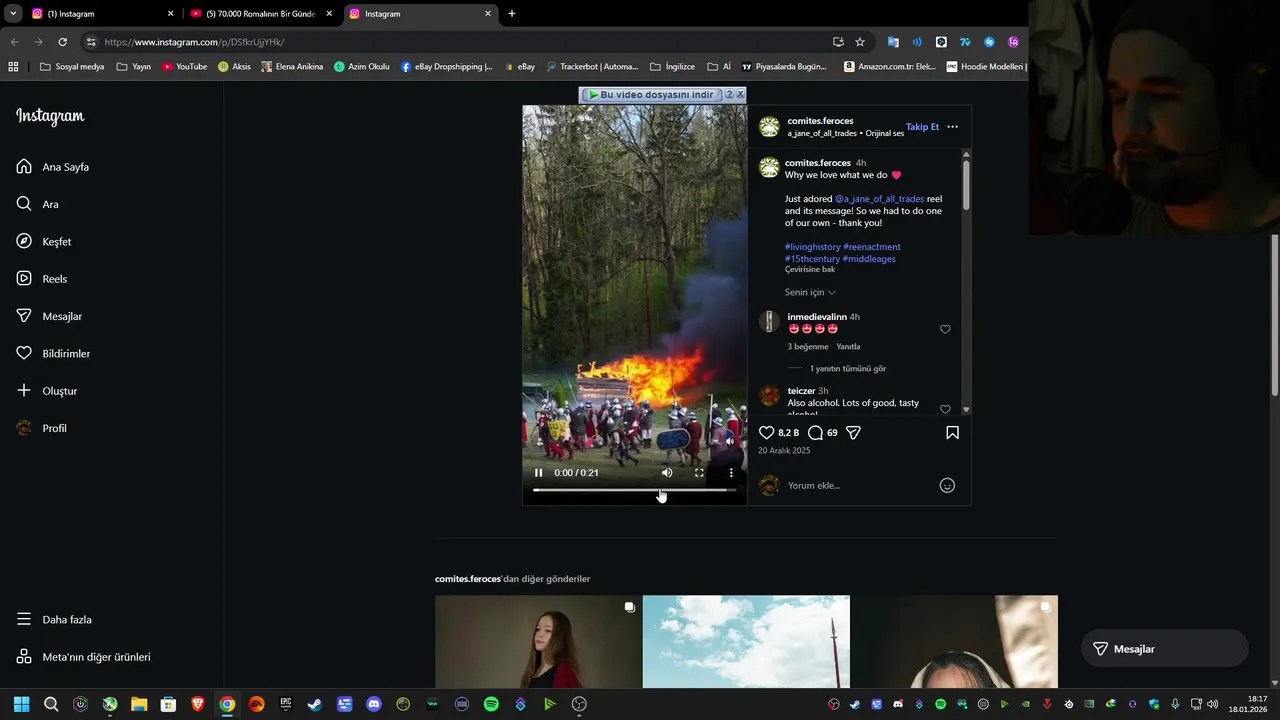
Task: Expand the Senin için comment sort dropdown
Action: click(x=810, y=292)
